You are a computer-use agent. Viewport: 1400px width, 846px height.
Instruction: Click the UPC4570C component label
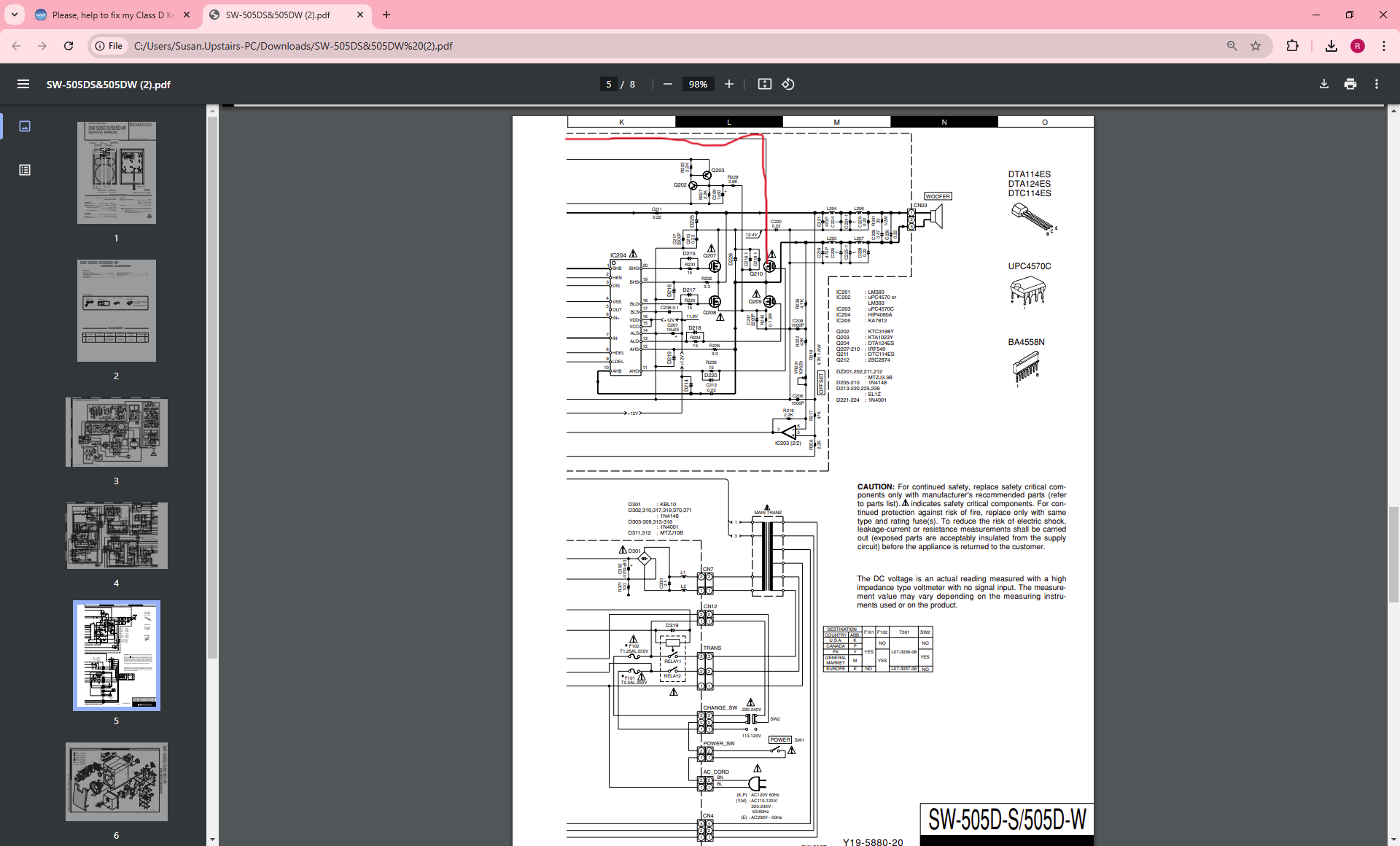click(x=1030, y=266)
